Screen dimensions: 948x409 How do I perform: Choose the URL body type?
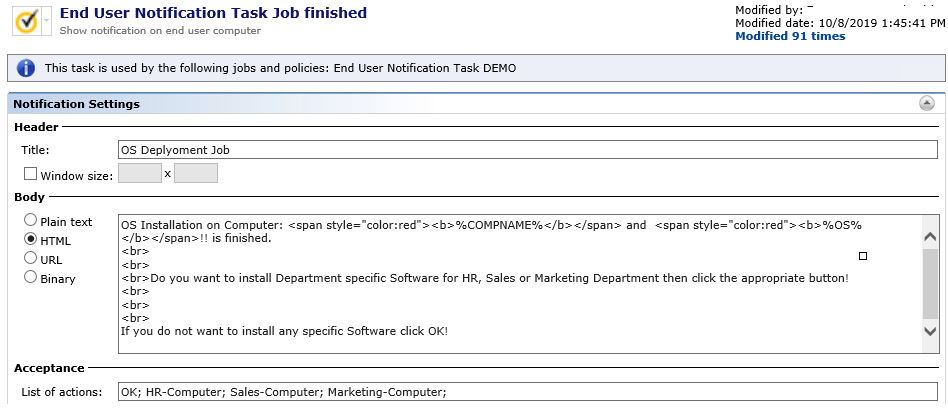31,259
